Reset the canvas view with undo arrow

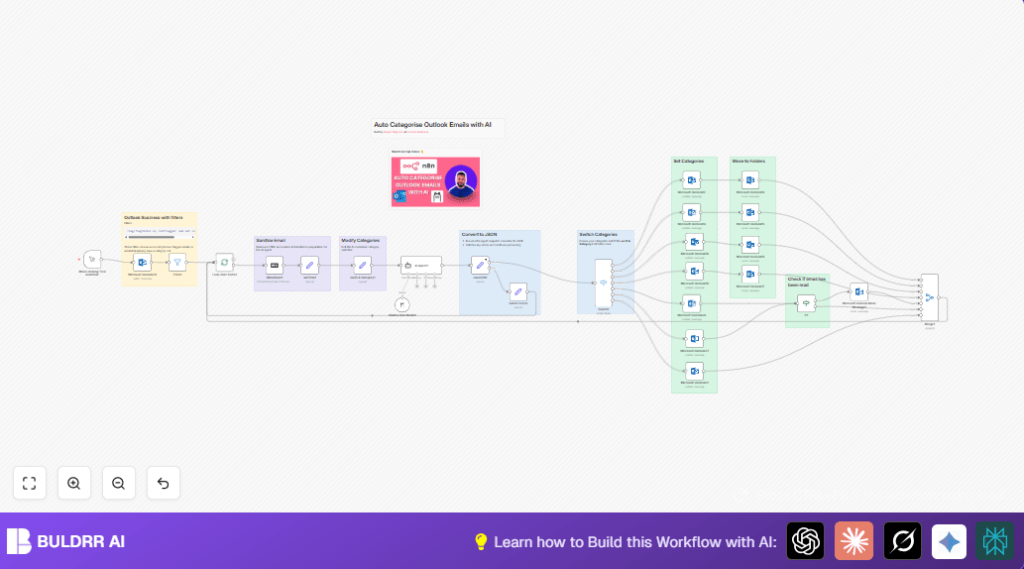coord(163,483)
